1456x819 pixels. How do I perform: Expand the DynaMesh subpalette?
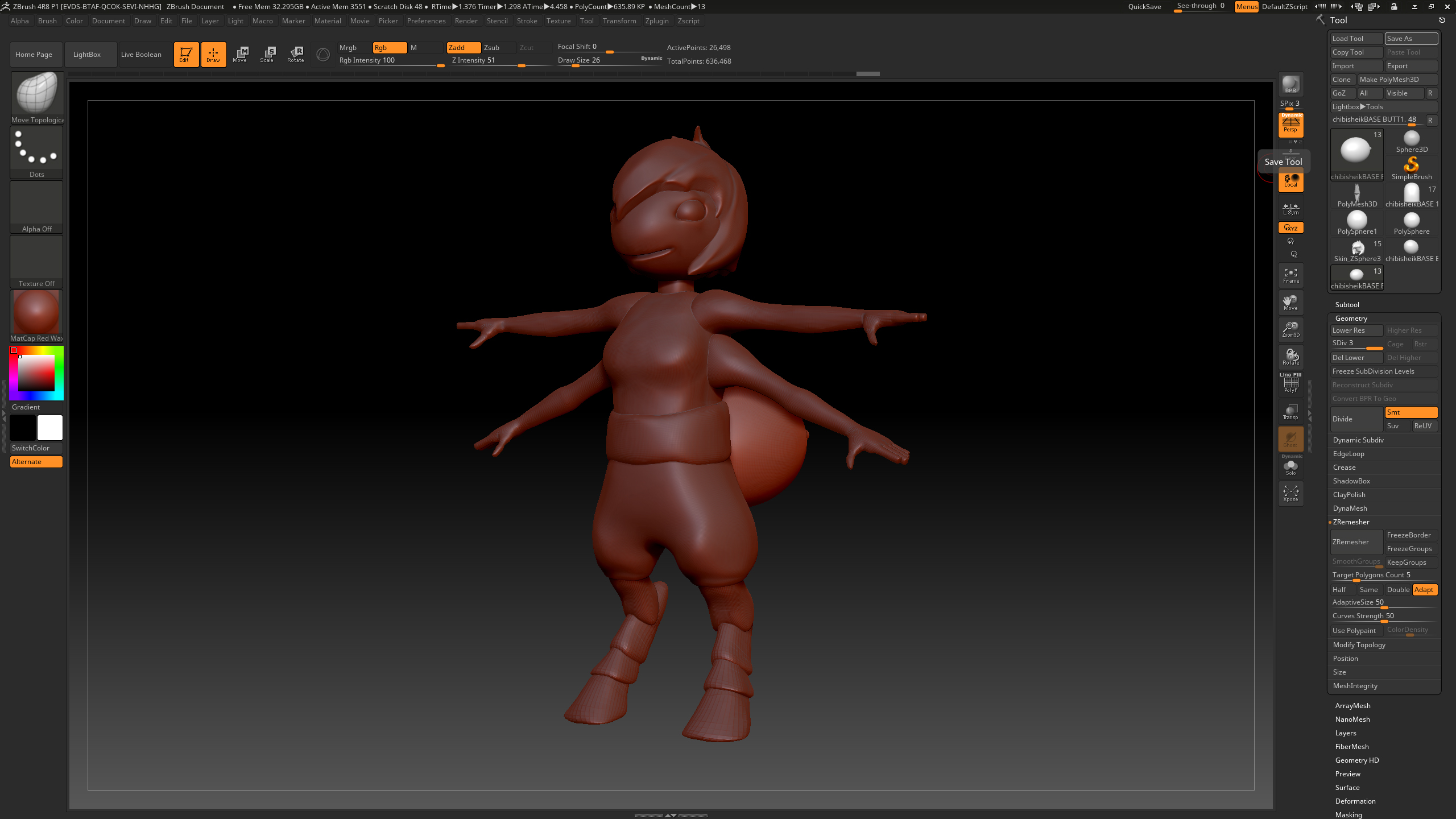pos(1350,508)
